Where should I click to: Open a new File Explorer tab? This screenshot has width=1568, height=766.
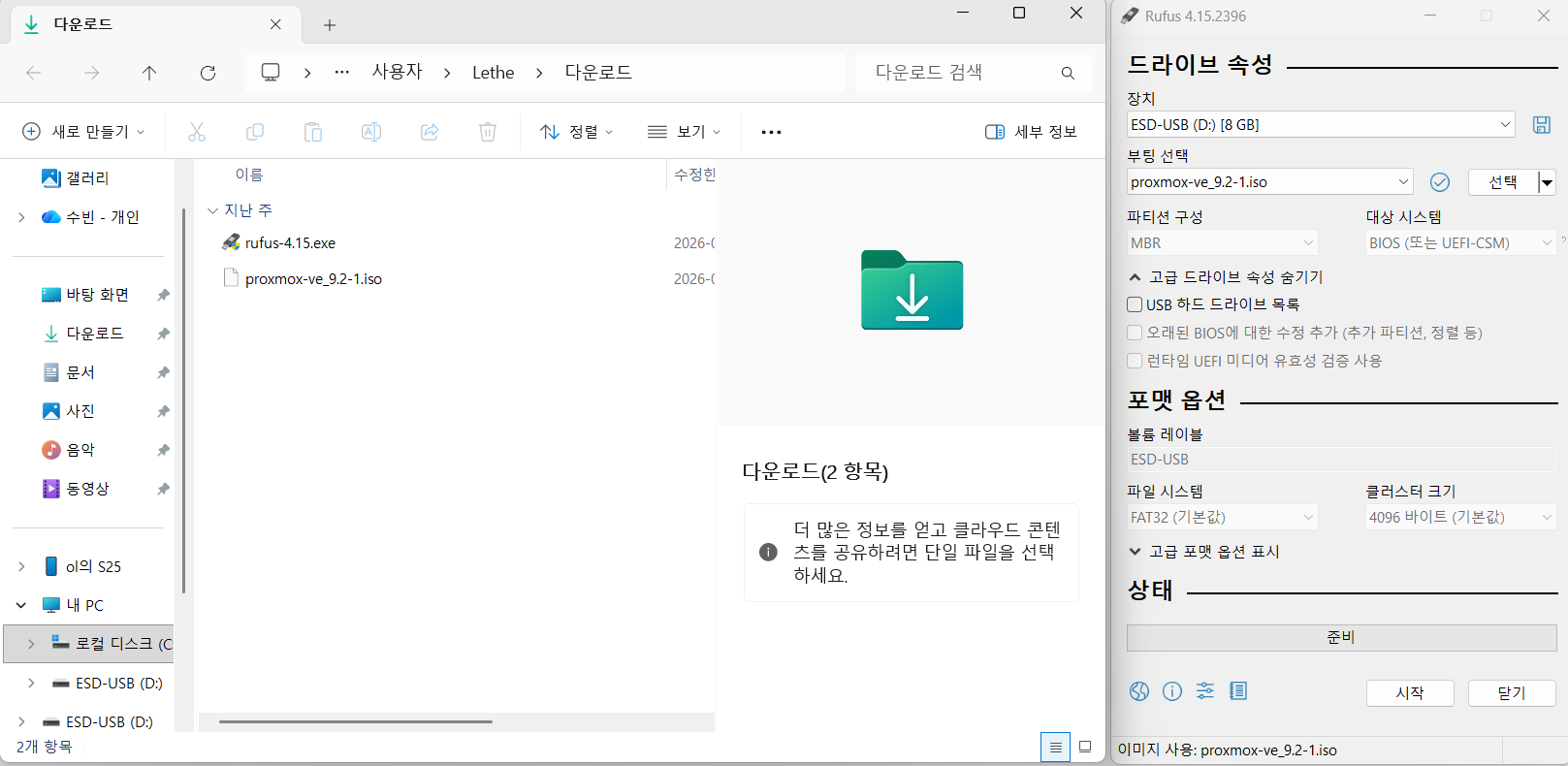pyautogui.click(x=330, y=25)
